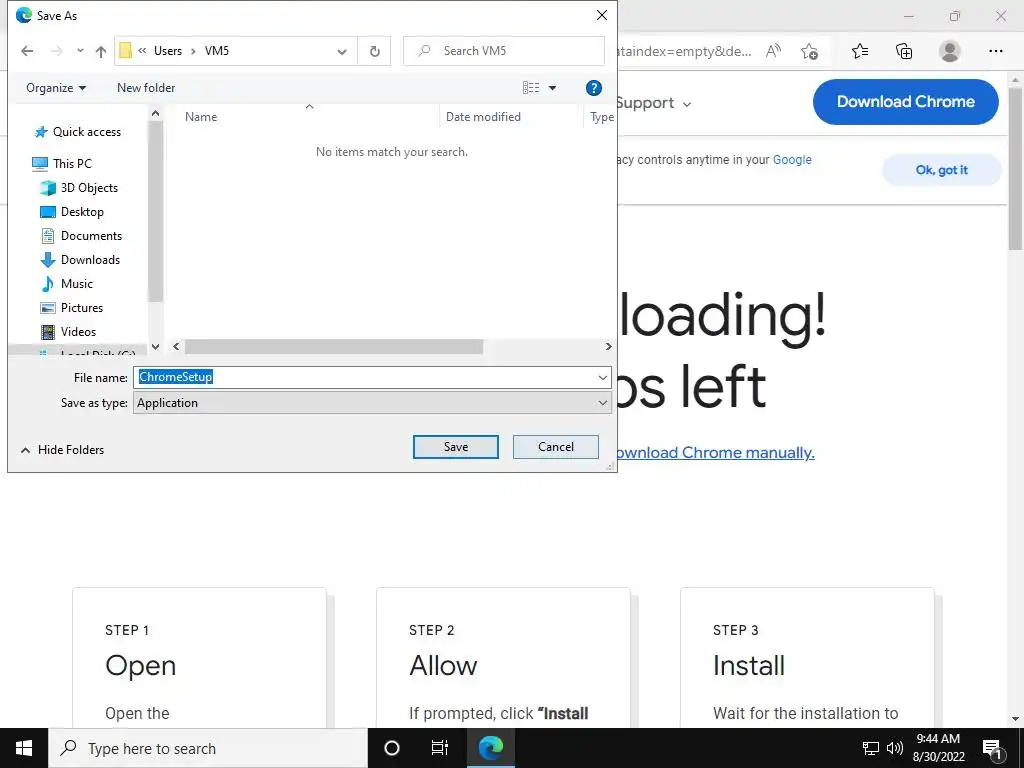1024x768 pixels.
Task: Click New folder
Action: pos(146,88)
